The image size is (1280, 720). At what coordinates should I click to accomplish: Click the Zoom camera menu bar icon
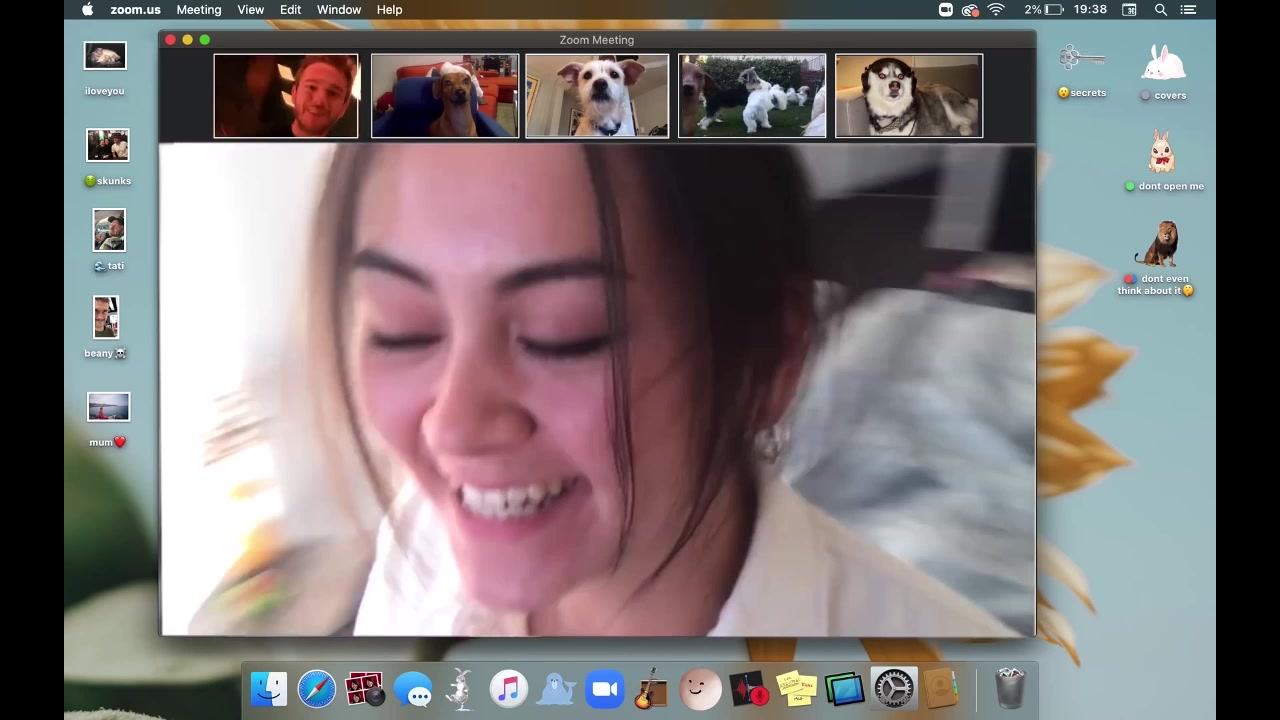(x=945, y=10)
